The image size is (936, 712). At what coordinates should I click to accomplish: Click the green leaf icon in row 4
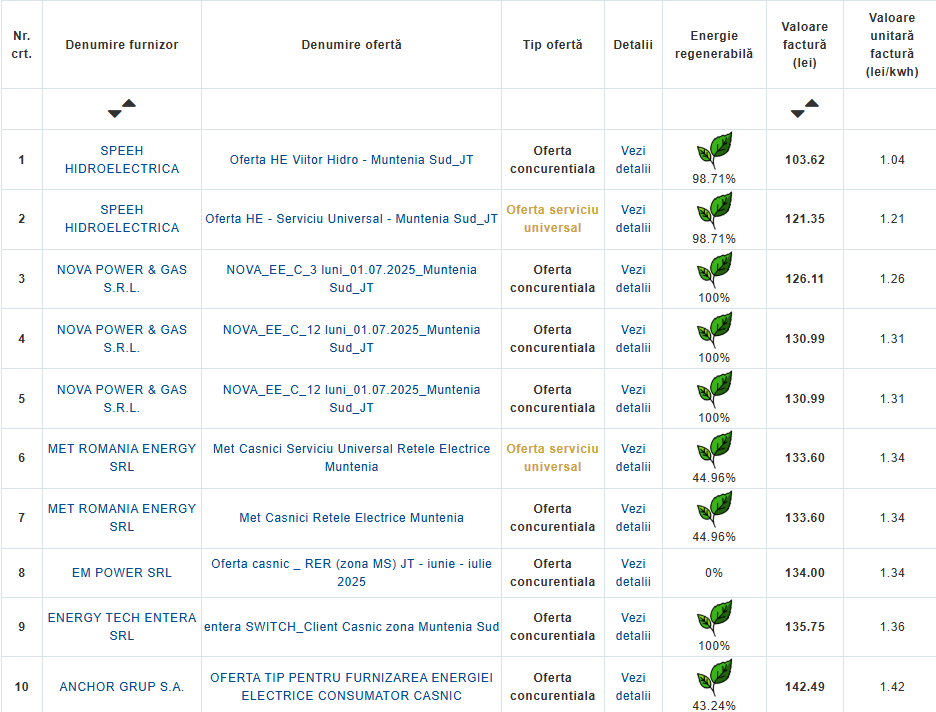pyautogui.click(x=714, y=329)
